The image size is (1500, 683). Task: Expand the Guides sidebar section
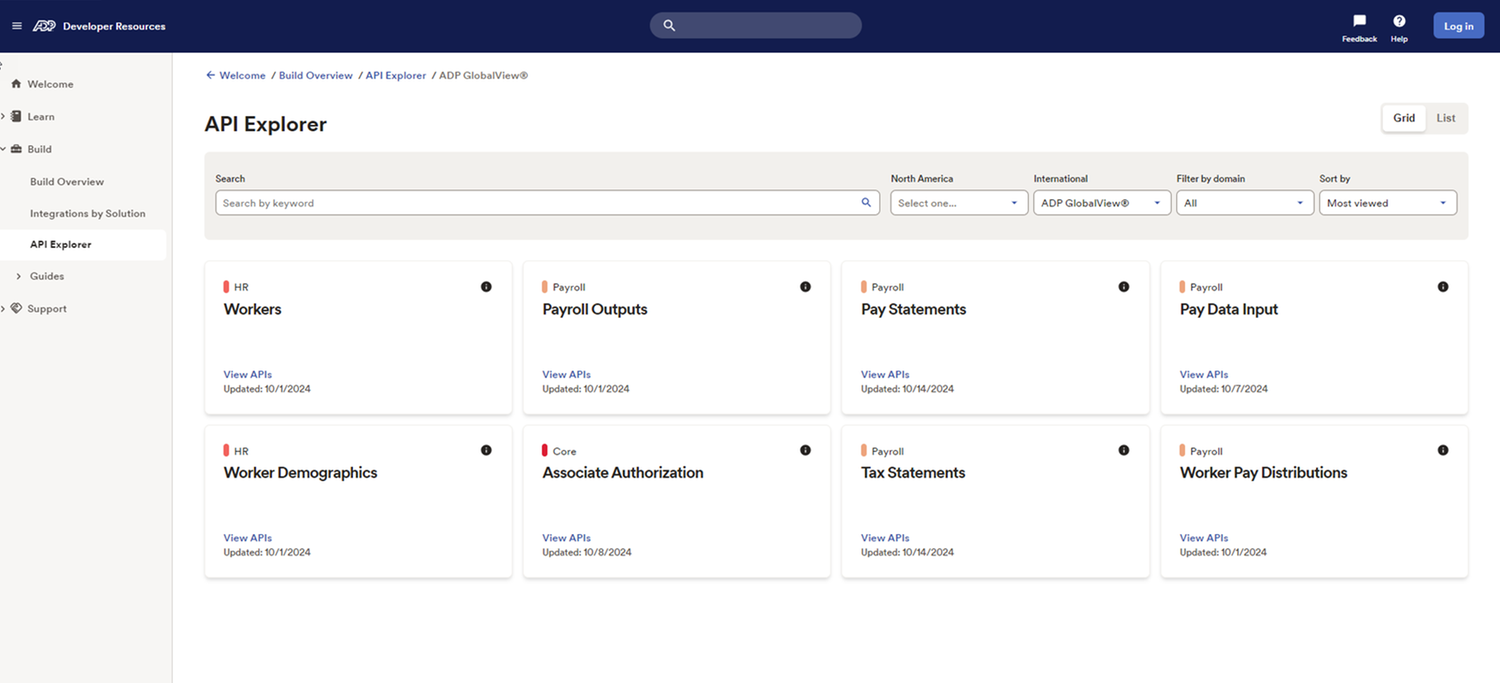coord(19,276)
